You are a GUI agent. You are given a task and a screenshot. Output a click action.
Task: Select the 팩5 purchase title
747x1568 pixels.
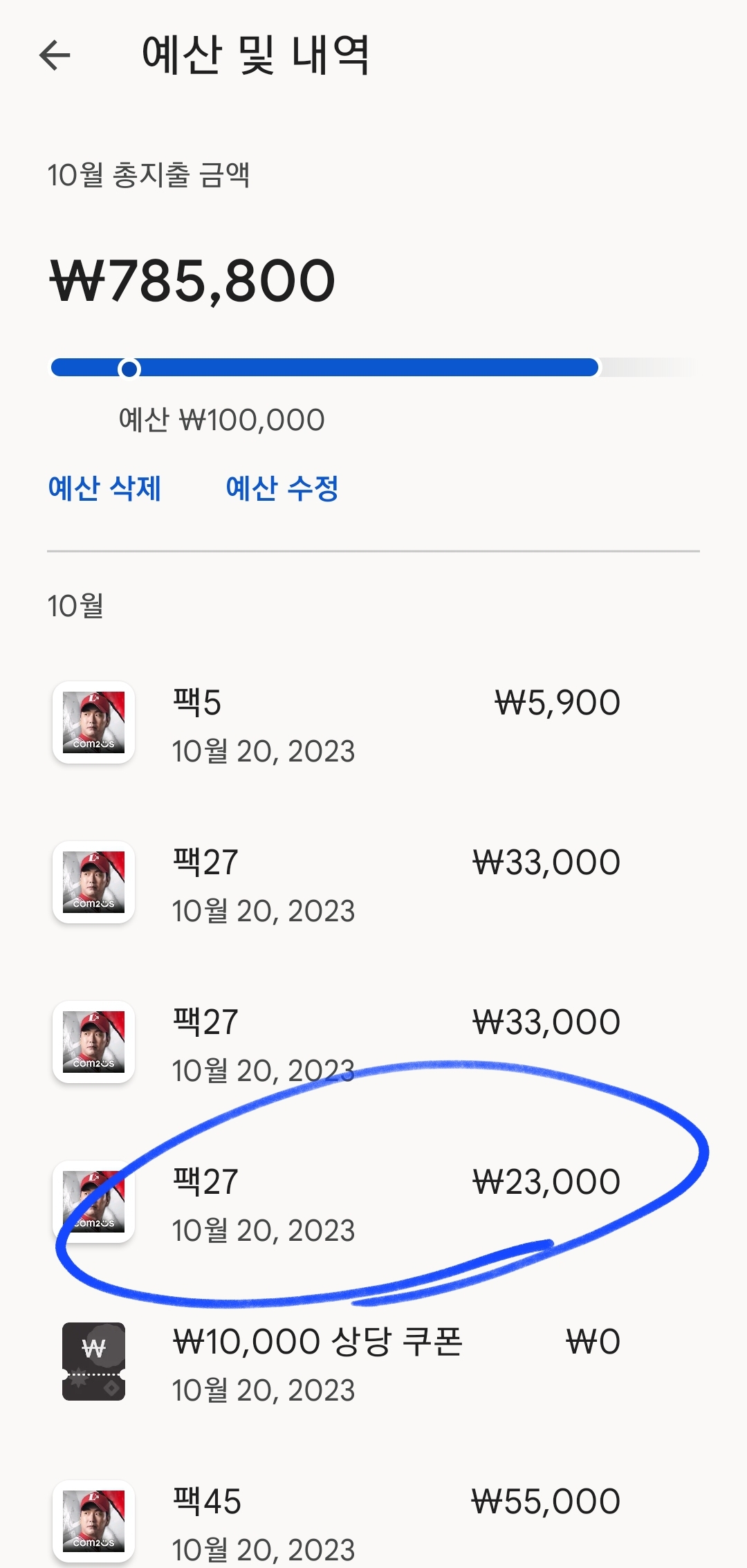tap(197, 703)
